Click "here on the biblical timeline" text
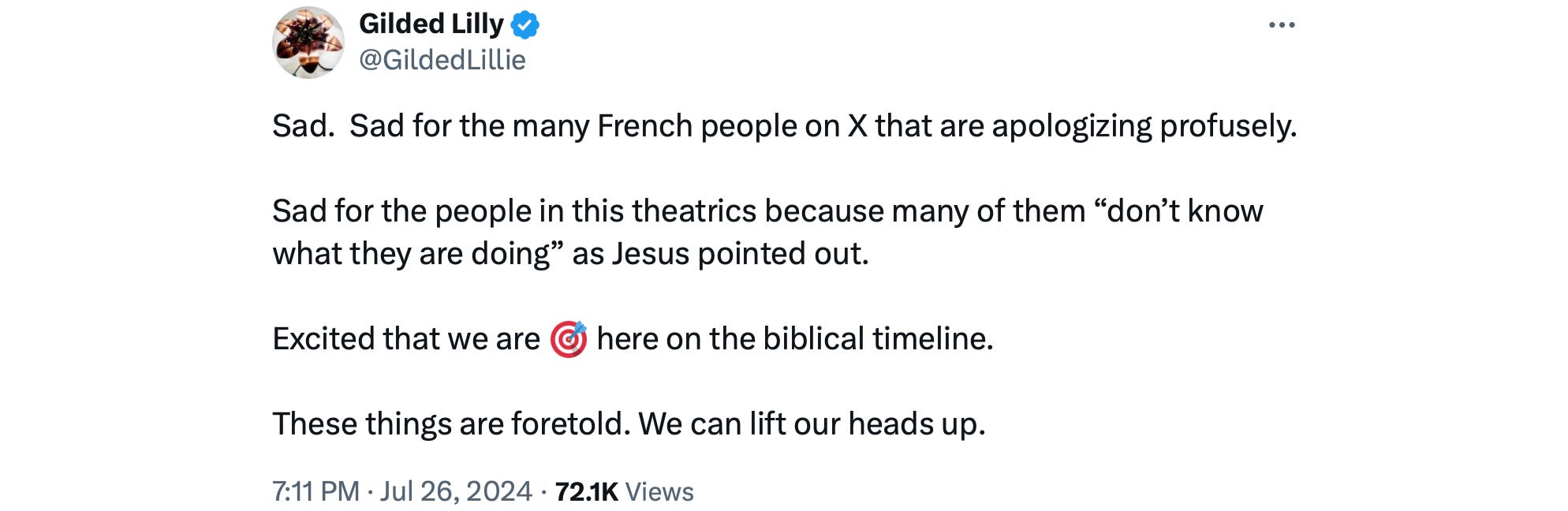Screen dimensions: 1568x511 point(793,339)
